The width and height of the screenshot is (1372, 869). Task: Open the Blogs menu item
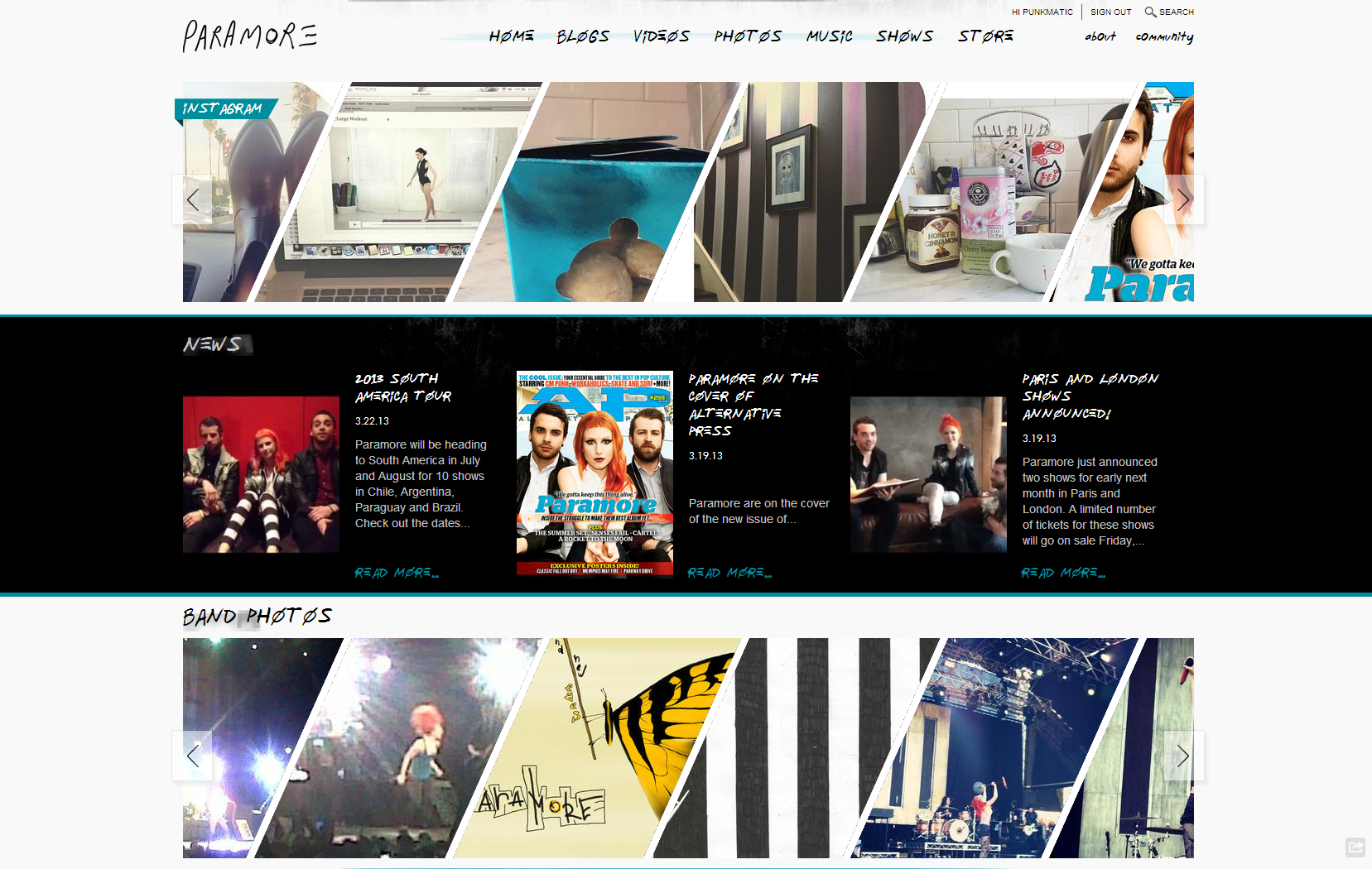click(583, 36)
